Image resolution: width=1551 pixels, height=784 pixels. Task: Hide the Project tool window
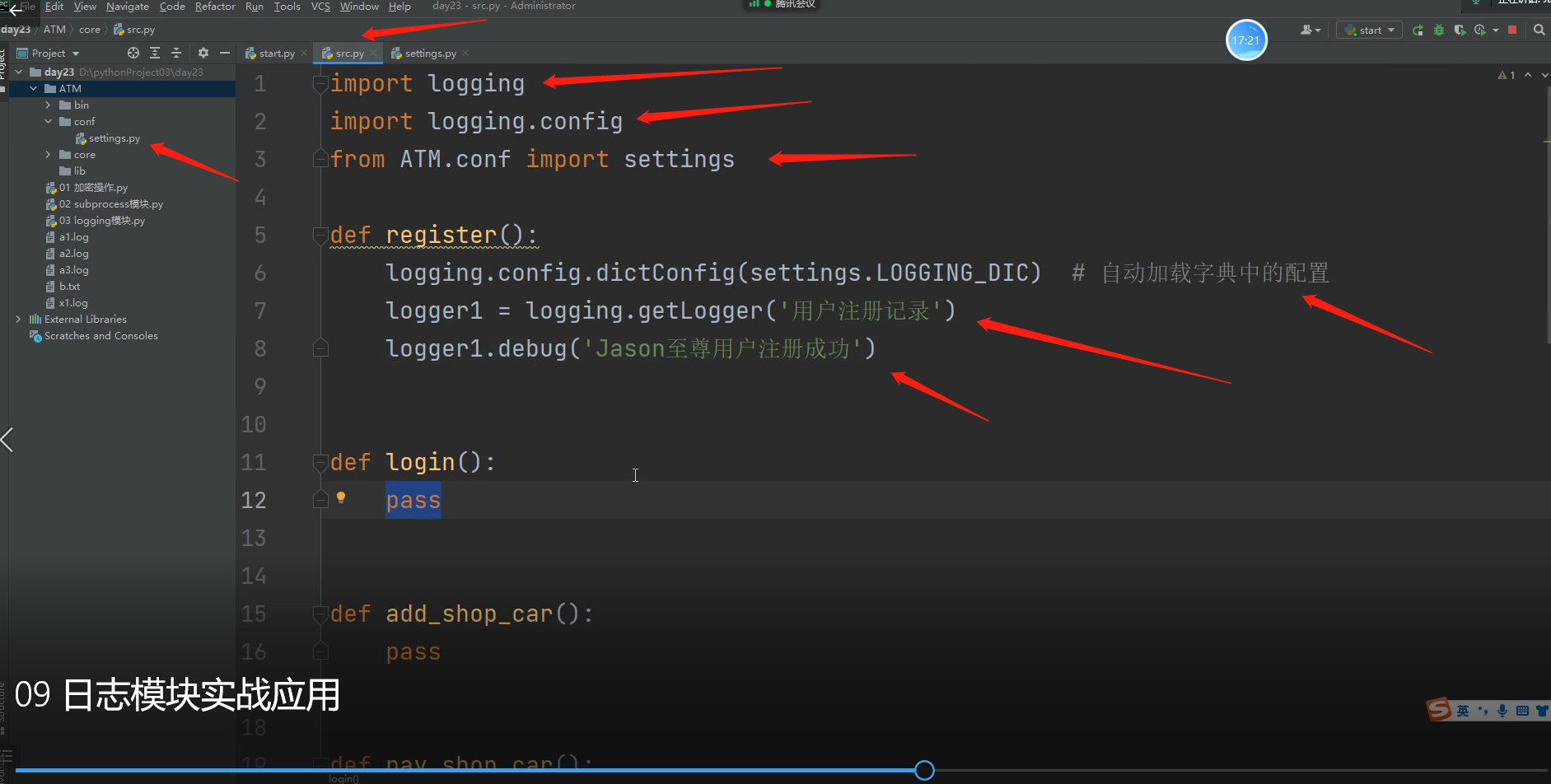(225, 53)
